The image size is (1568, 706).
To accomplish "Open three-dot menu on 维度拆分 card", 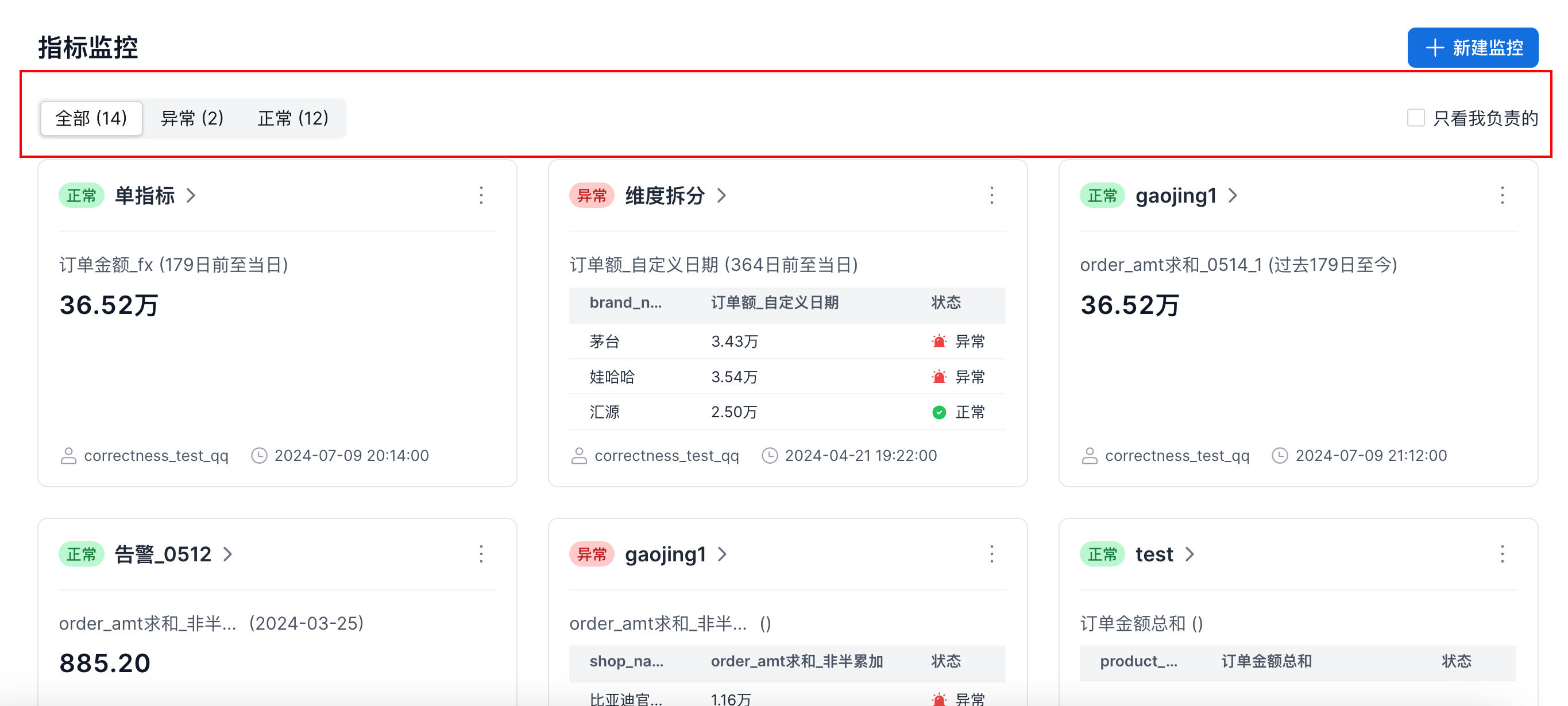I will click(x=991, y=195).
